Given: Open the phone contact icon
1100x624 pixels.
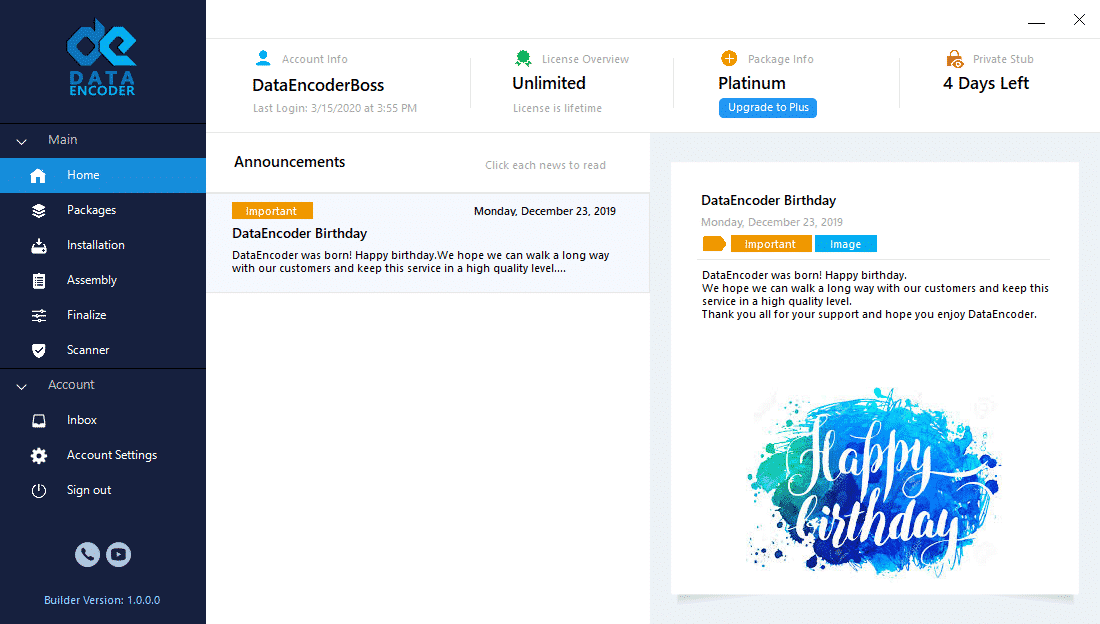Looking at the screenshot, I should 87,555.
